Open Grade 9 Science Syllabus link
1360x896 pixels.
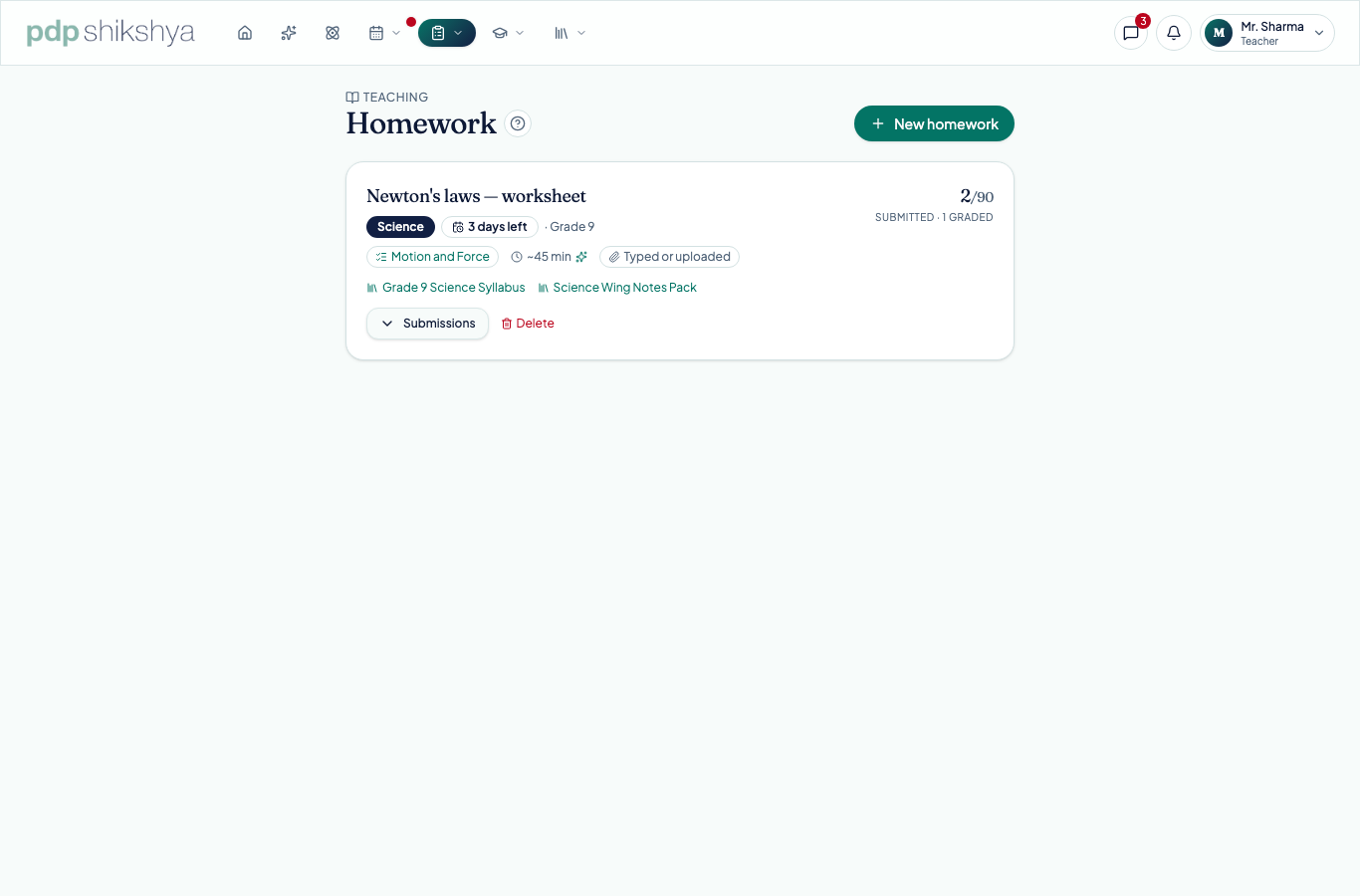click(446, 288)
